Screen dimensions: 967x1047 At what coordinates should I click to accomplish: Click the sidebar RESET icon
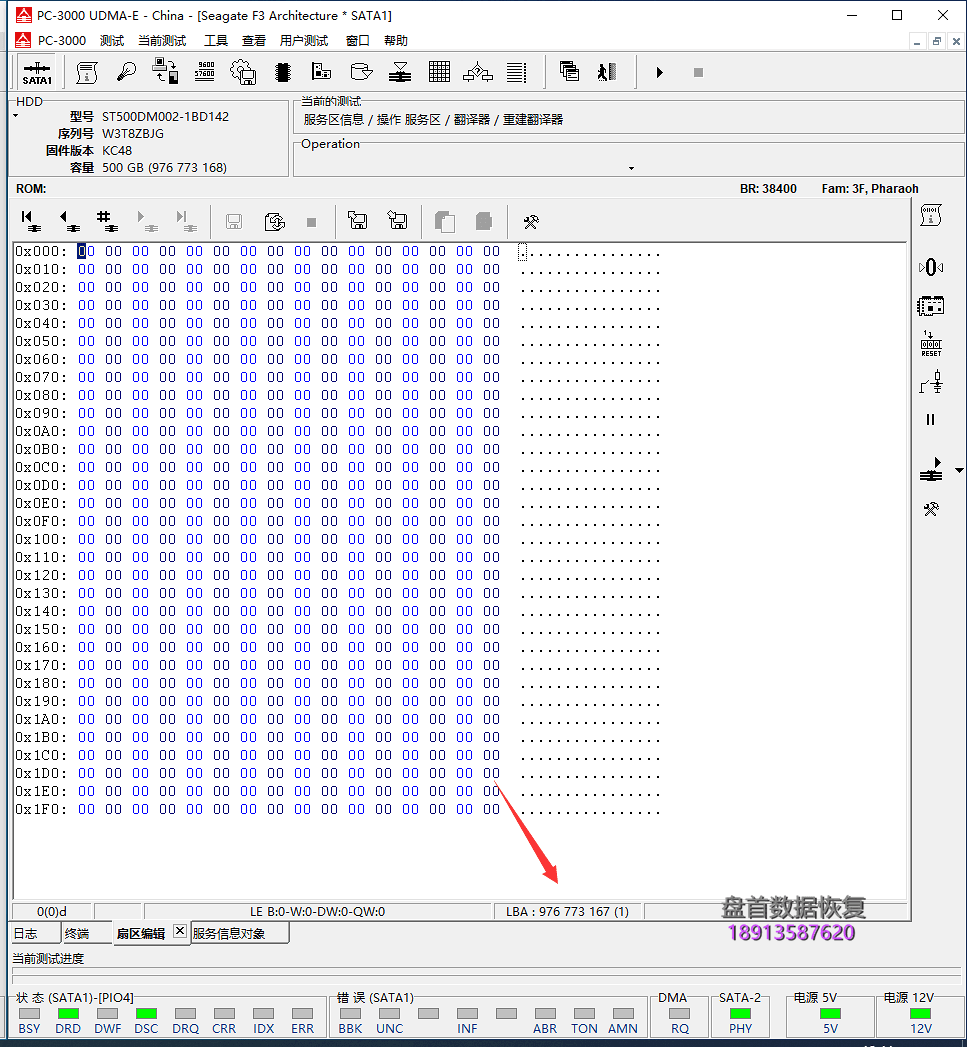931,343
